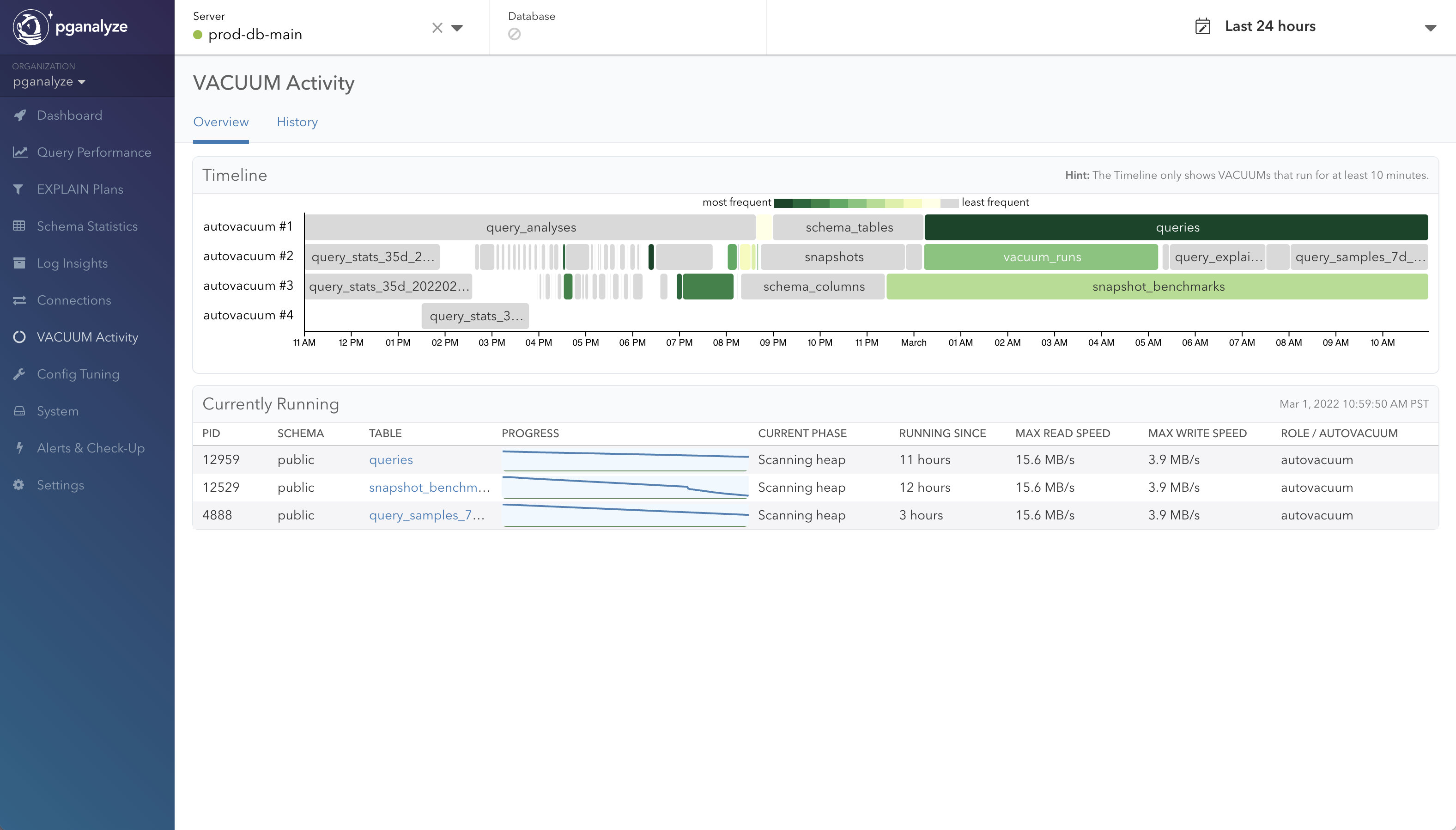Open Log Insights
This screenshot has height=830, width=1456.
click(x=73, y=263)
